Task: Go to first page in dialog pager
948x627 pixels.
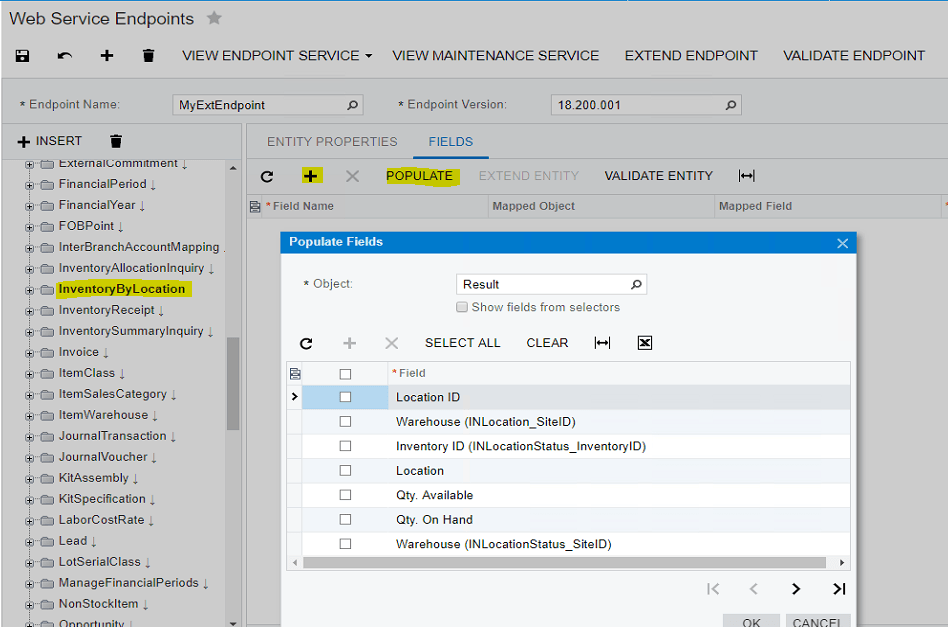Action: click(x=713, y=589)
